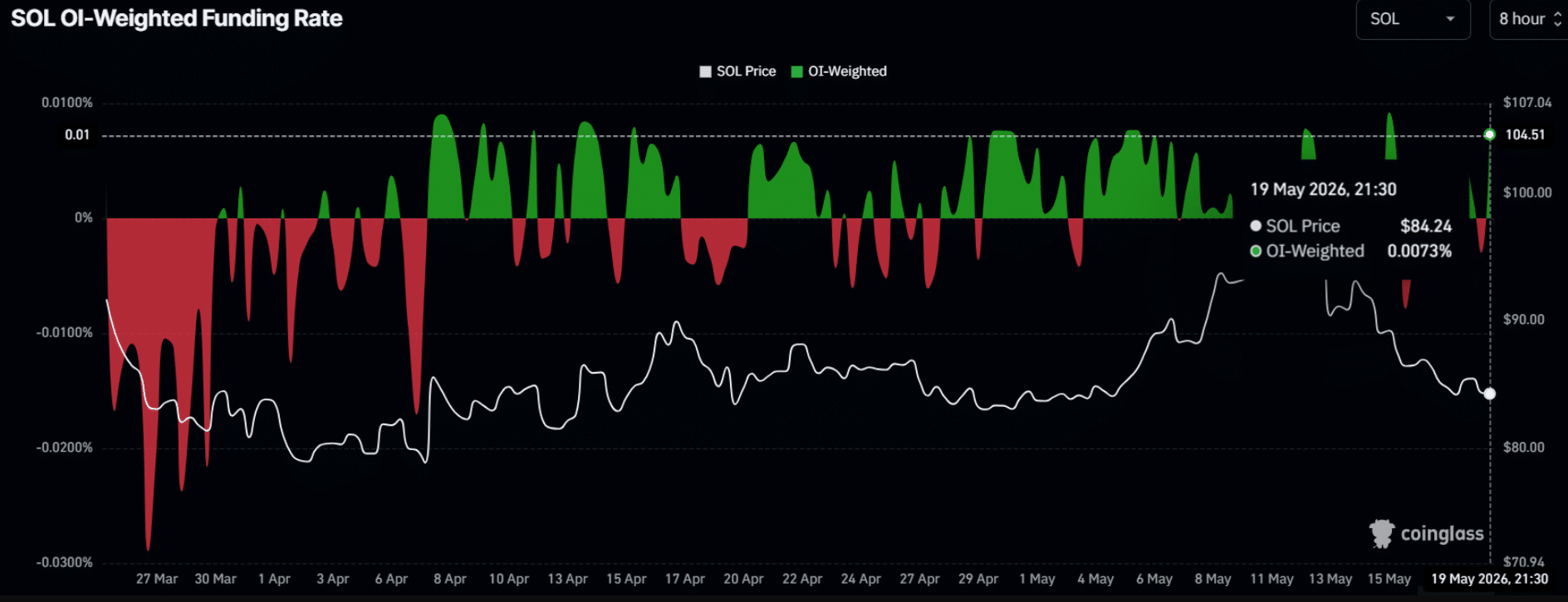Screen dimensions: 1568x602
Task: Open the SOL coin dropdown
Action: pos(1413,19)
